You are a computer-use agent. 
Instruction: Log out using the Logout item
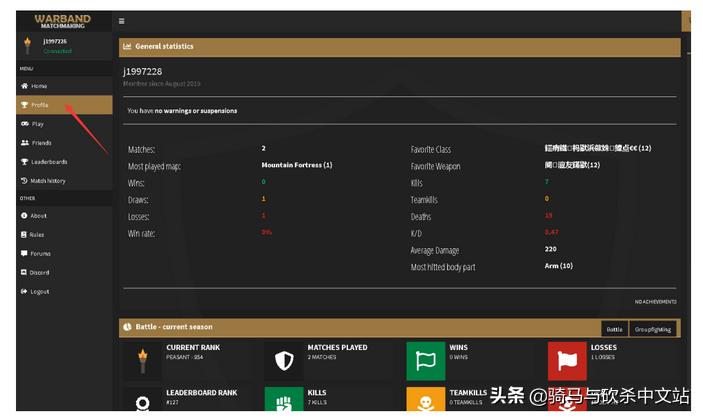39,291
